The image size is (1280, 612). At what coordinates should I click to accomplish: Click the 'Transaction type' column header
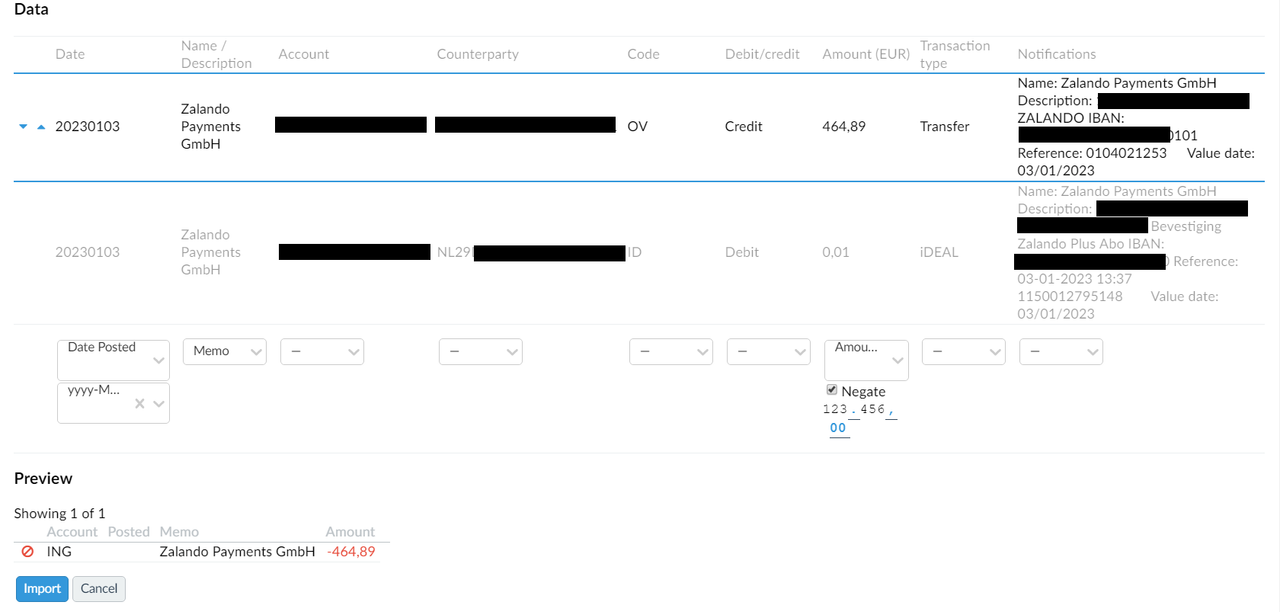coord(955,54)
